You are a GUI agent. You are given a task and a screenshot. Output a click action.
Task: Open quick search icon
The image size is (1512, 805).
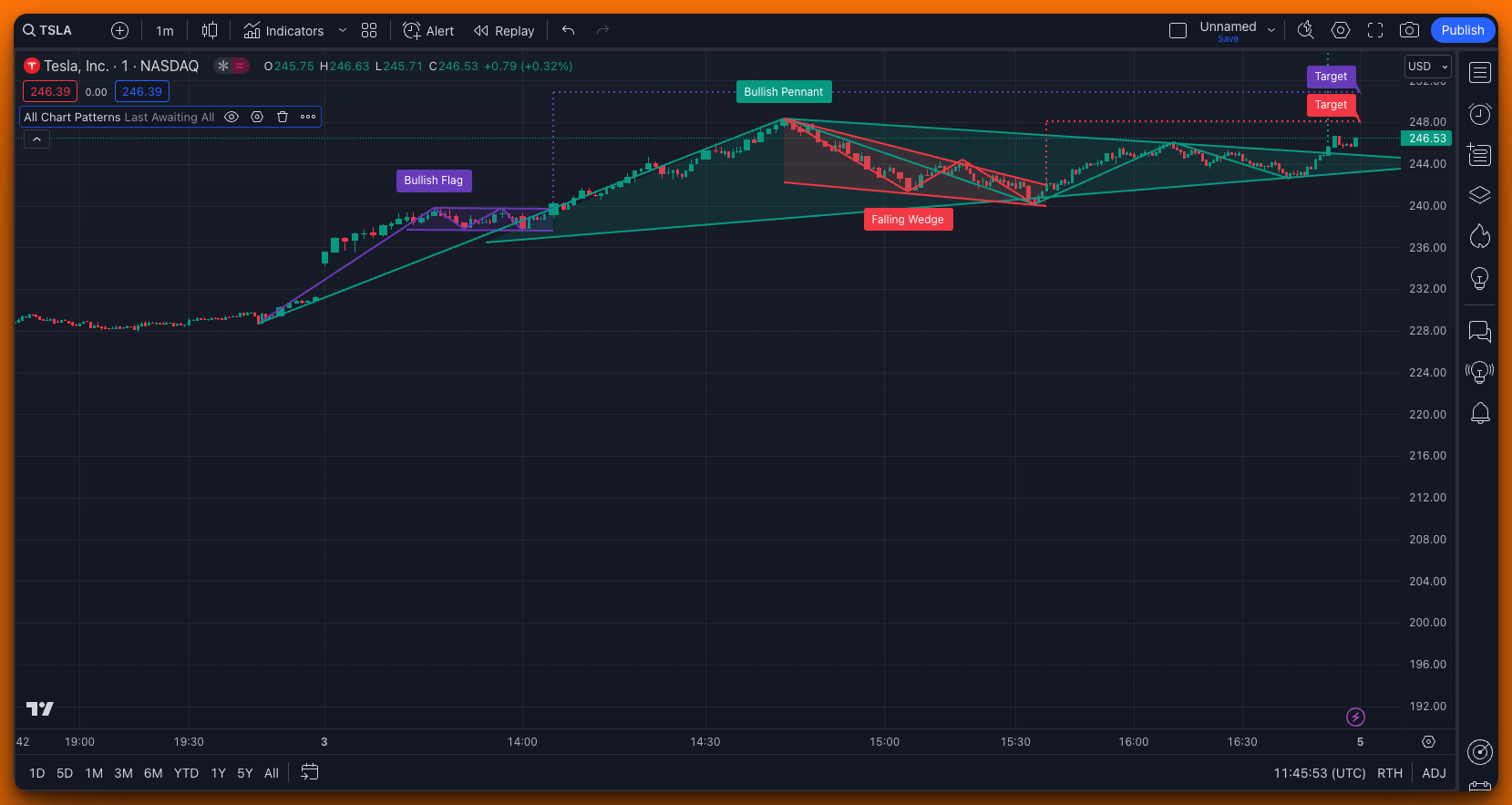[1306, 30]
